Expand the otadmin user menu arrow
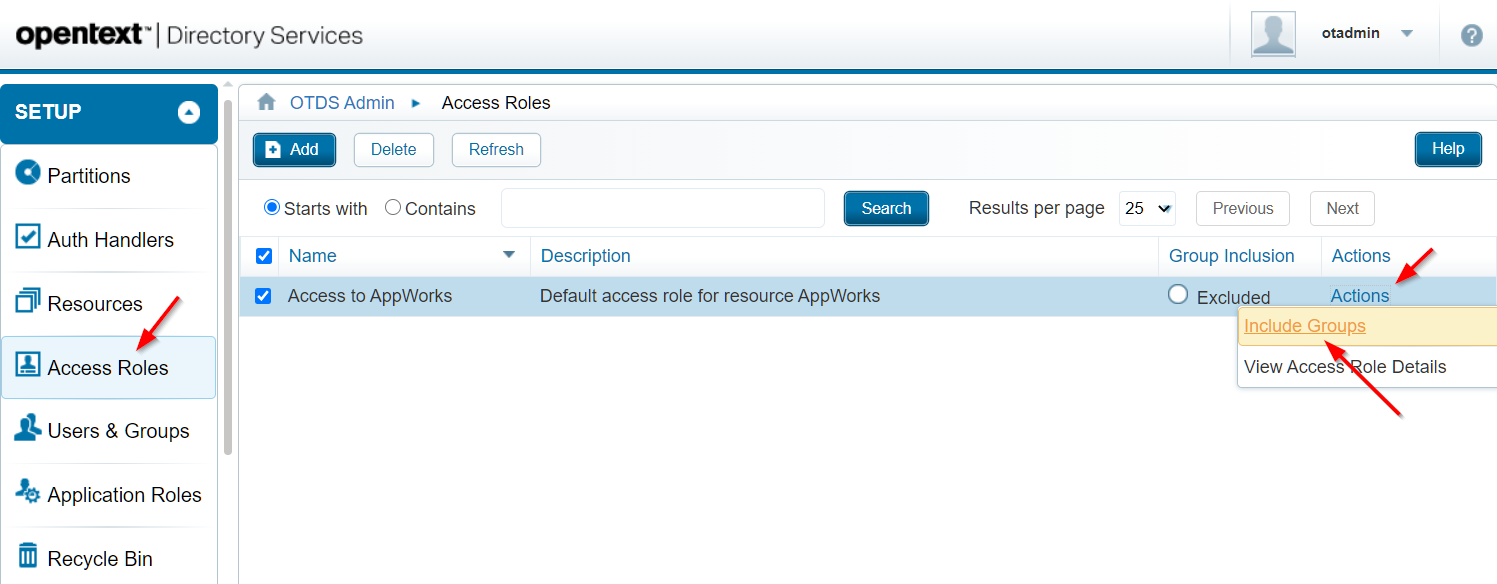Viewport: 1497px width, 584px height. 1407,33
